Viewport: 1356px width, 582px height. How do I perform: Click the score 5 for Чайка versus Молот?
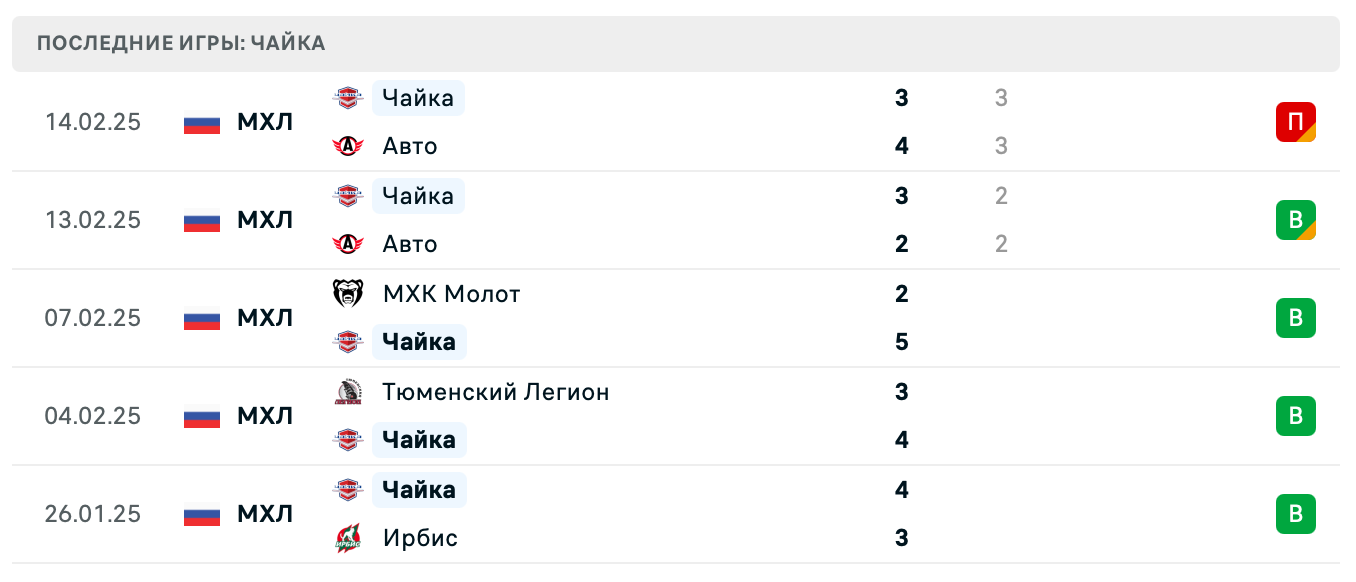(x=901, y=341)
